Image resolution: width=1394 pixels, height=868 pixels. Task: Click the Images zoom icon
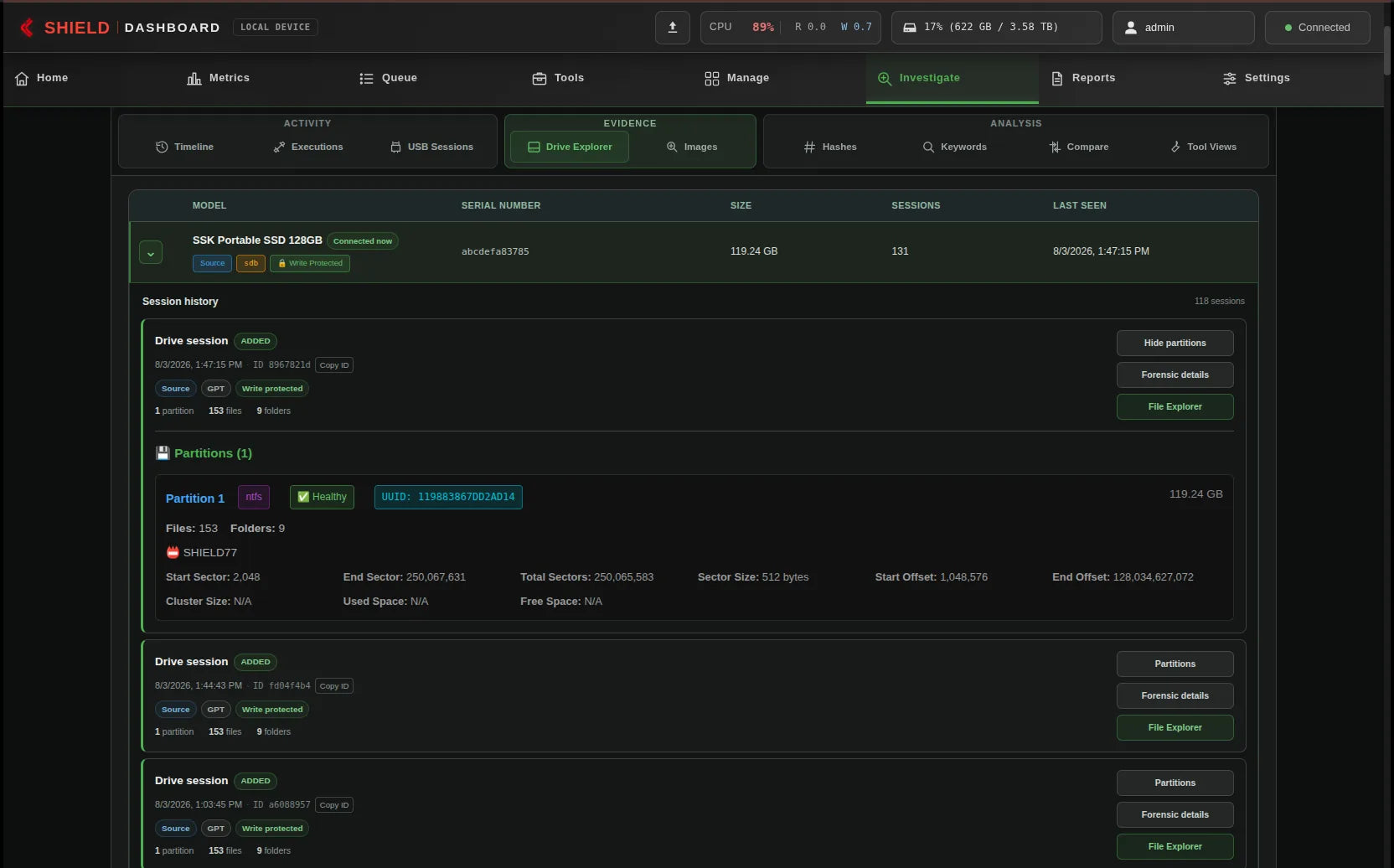[x=672, y=147]
